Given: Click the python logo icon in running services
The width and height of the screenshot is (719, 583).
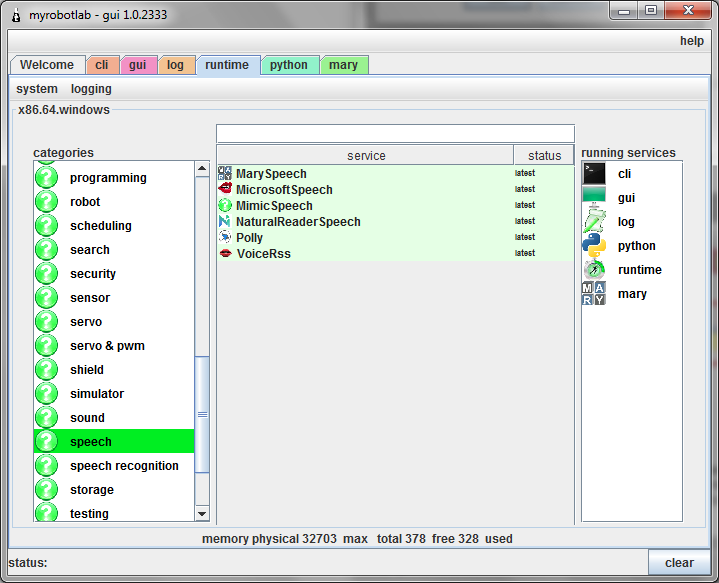Looking at the screenshot, I should tap(594, 245).
